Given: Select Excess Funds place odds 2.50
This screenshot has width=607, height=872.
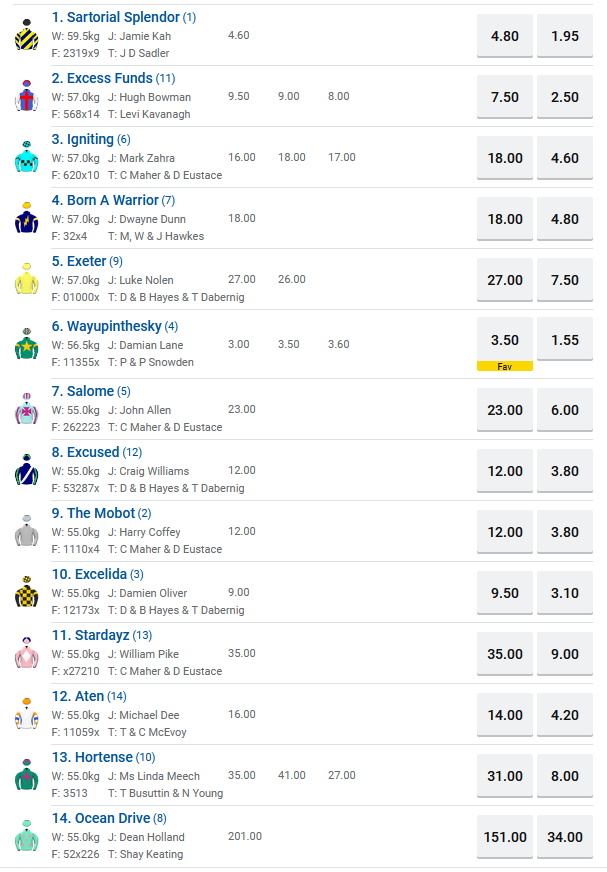Looking at the screenshot, I should click(564, 97).
